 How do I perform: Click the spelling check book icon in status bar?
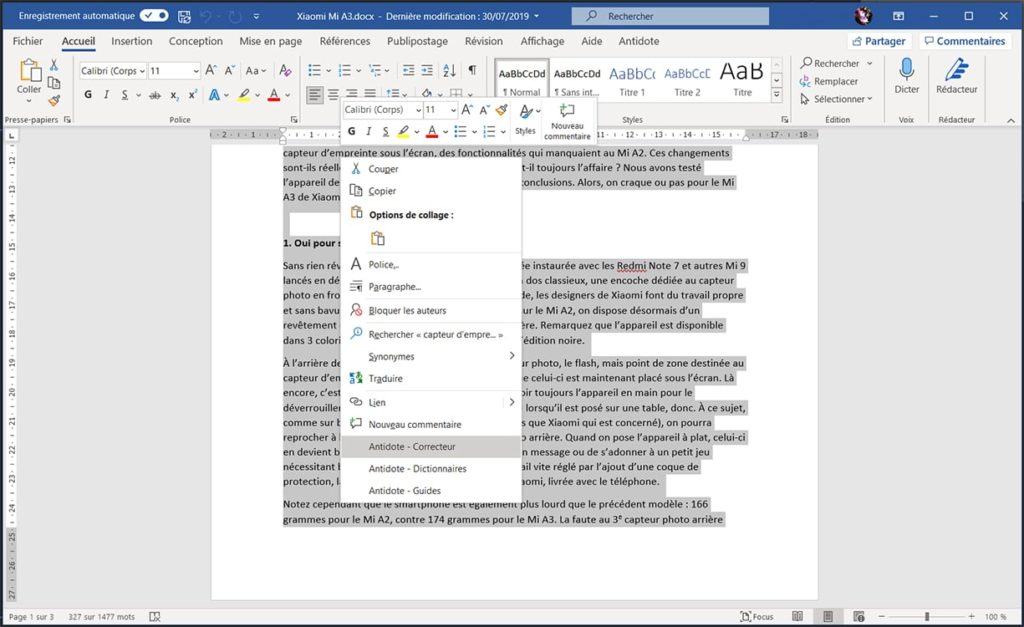(155, 617)
